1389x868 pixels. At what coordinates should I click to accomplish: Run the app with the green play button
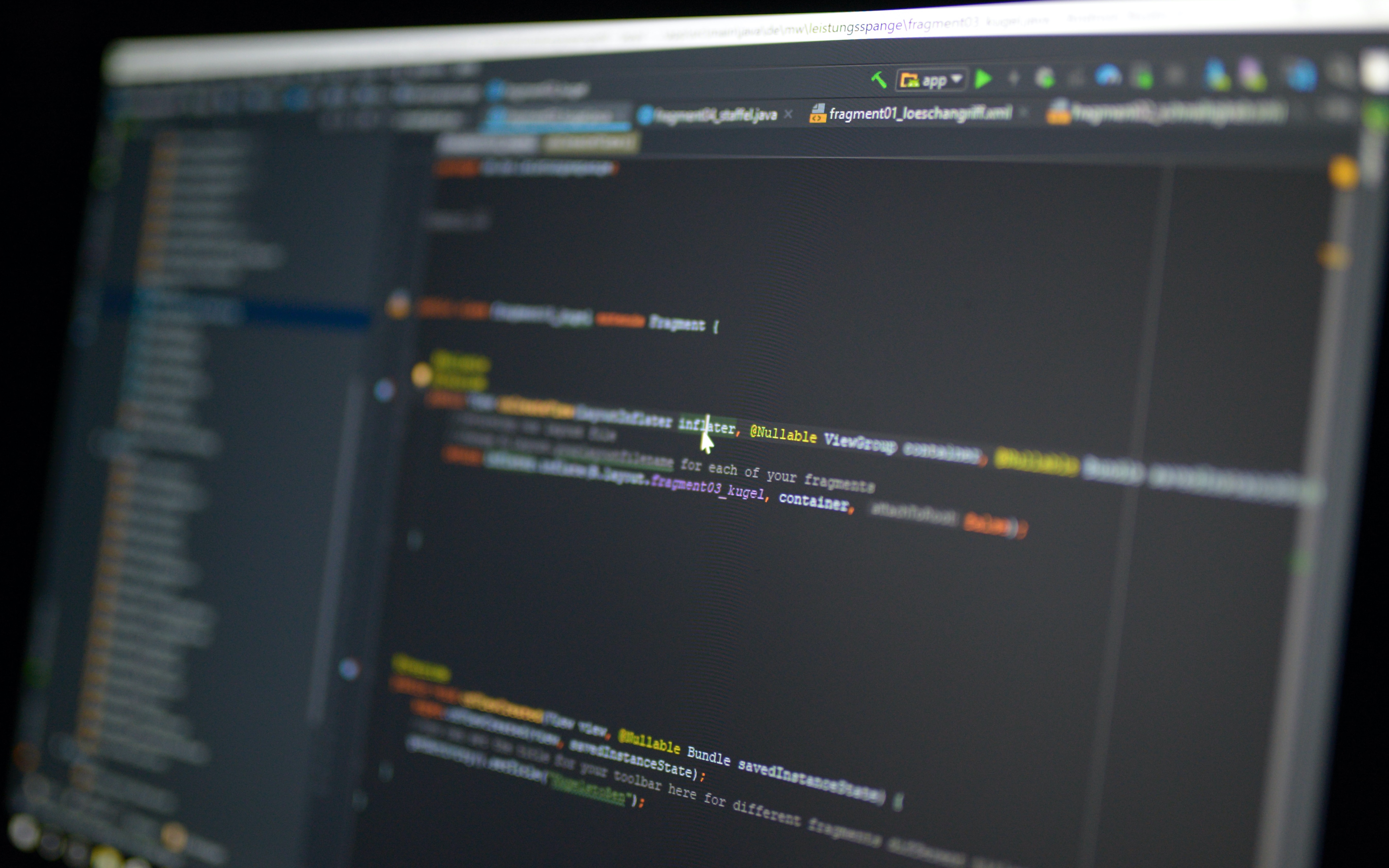coord(983,79)
